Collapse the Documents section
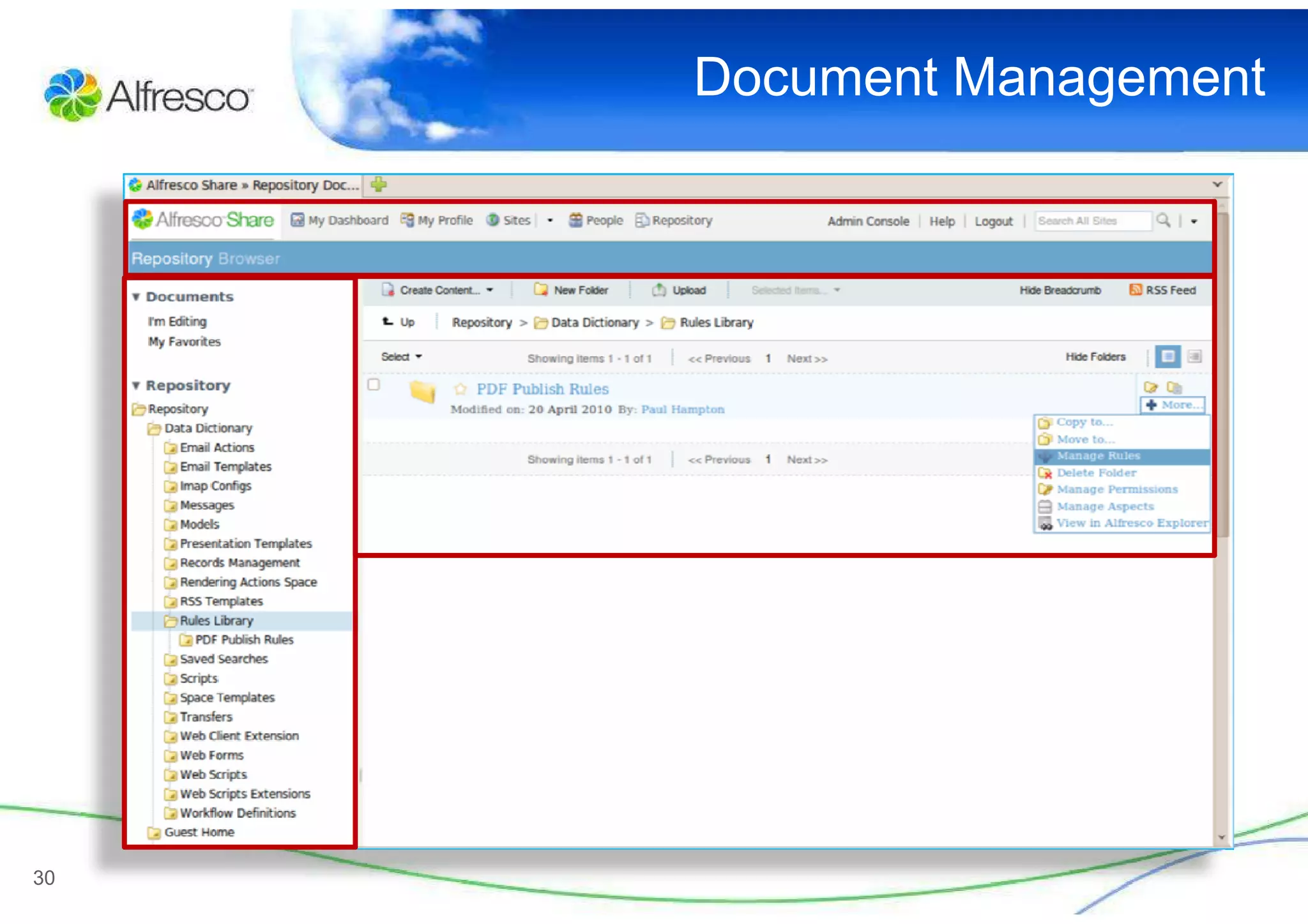 (x=136, y=297)
